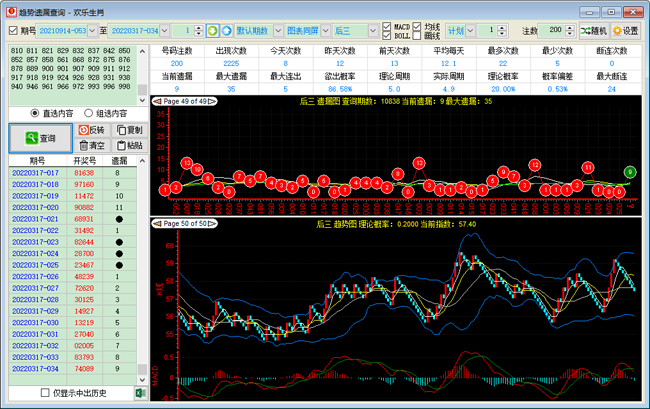Open the 默认期数 dropdown
Image resolution: width=650 pixels, height=409 pixels.
278,31
